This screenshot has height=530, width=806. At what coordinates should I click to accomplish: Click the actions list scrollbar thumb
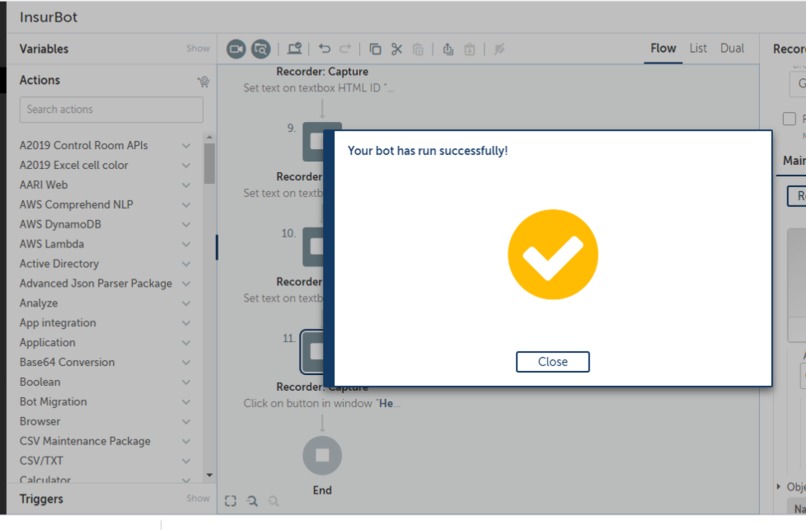tap(209, 163)
